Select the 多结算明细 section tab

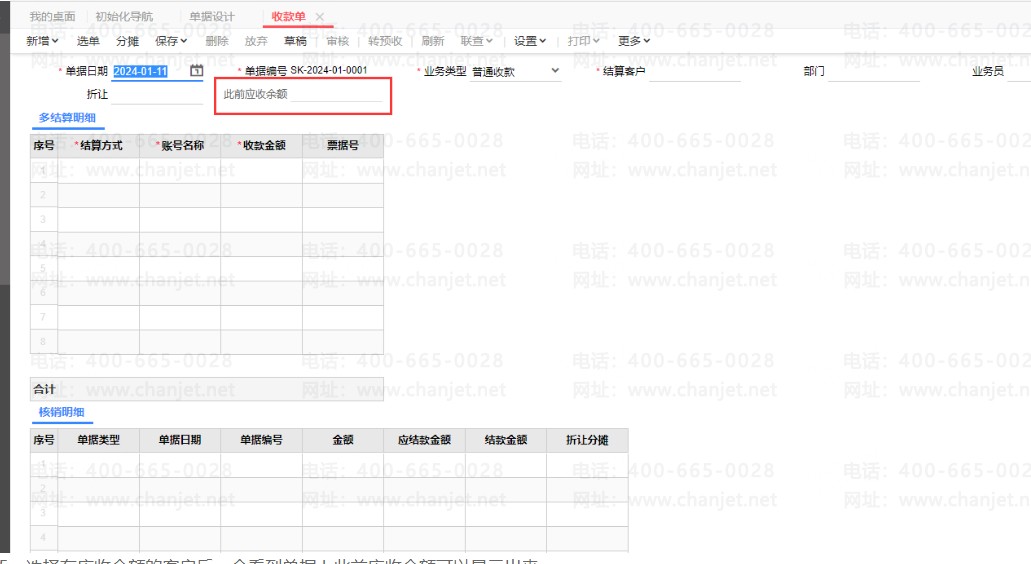point(67,118)
